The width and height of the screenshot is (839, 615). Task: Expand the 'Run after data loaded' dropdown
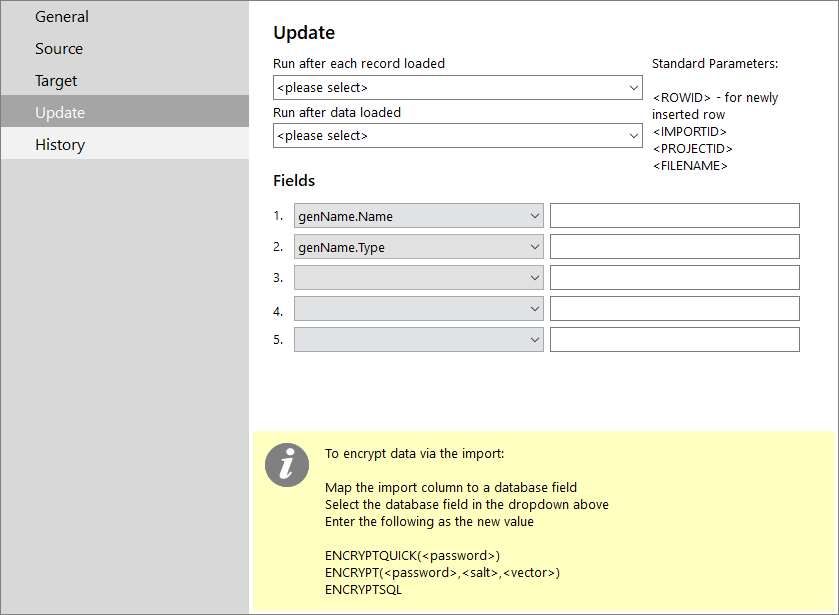(457, 136)
